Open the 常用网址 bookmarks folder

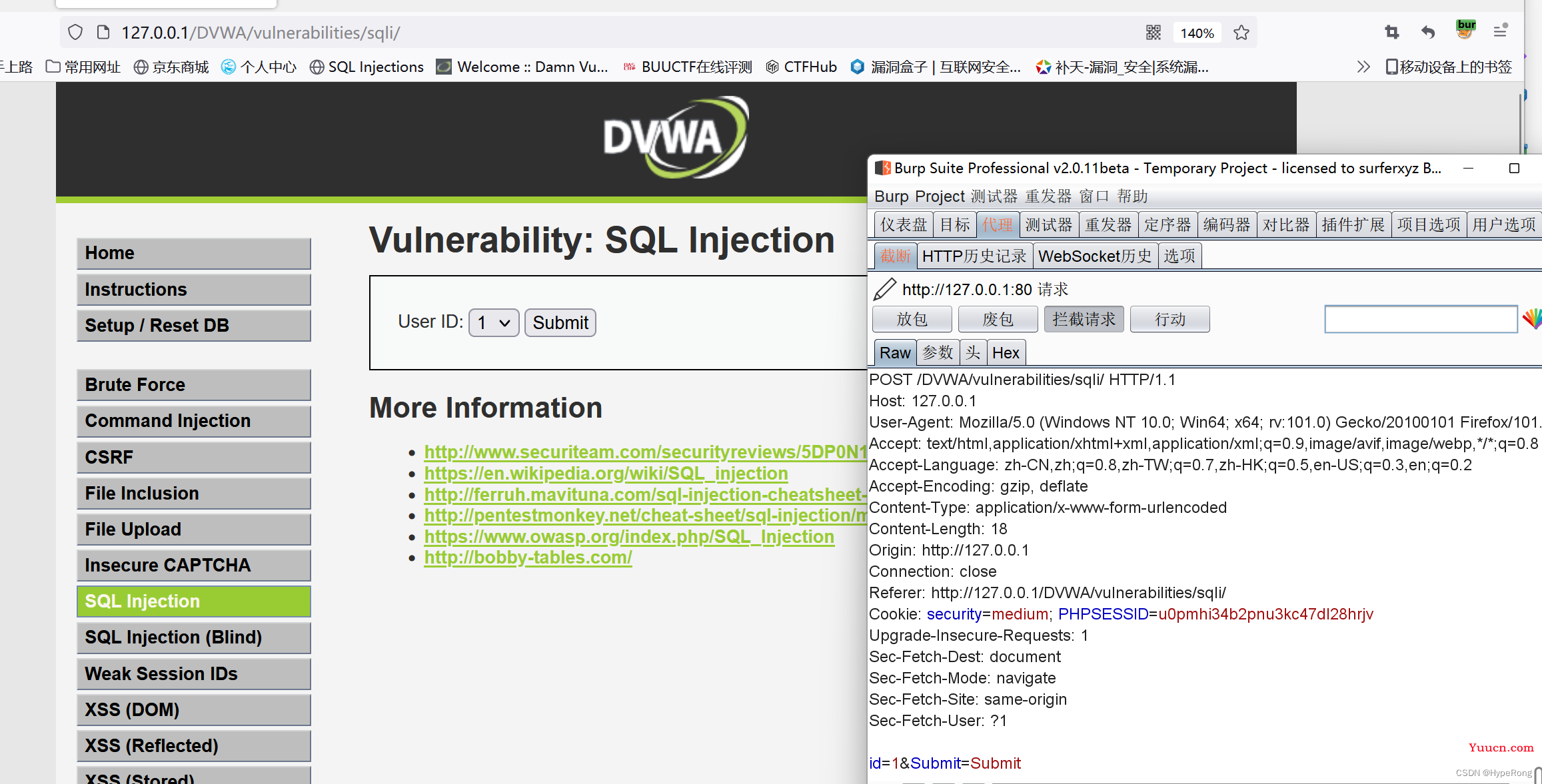(83, 67)
